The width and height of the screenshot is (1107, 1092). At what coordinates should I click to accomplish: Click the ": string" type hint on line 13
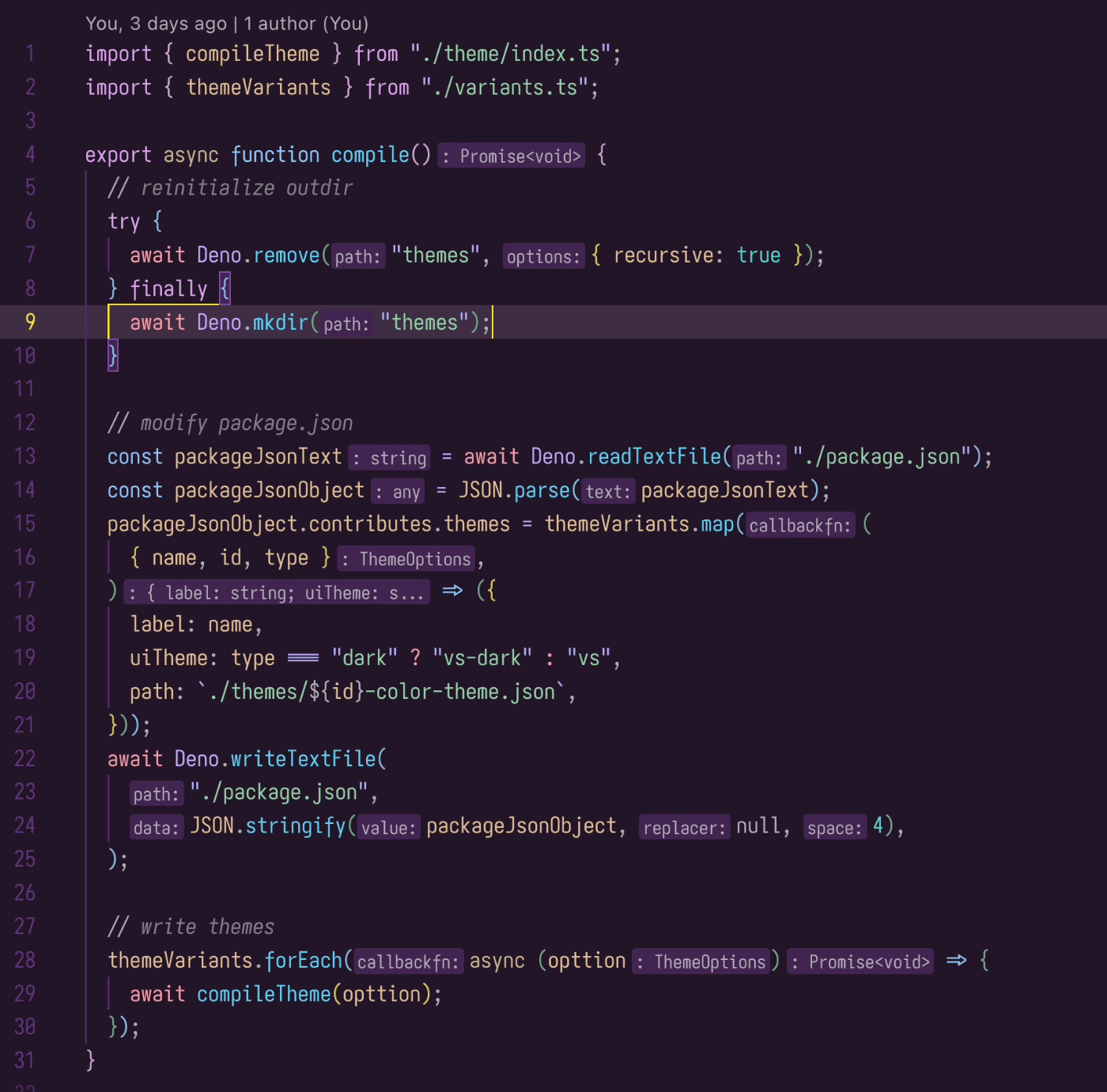pos(389,458)
